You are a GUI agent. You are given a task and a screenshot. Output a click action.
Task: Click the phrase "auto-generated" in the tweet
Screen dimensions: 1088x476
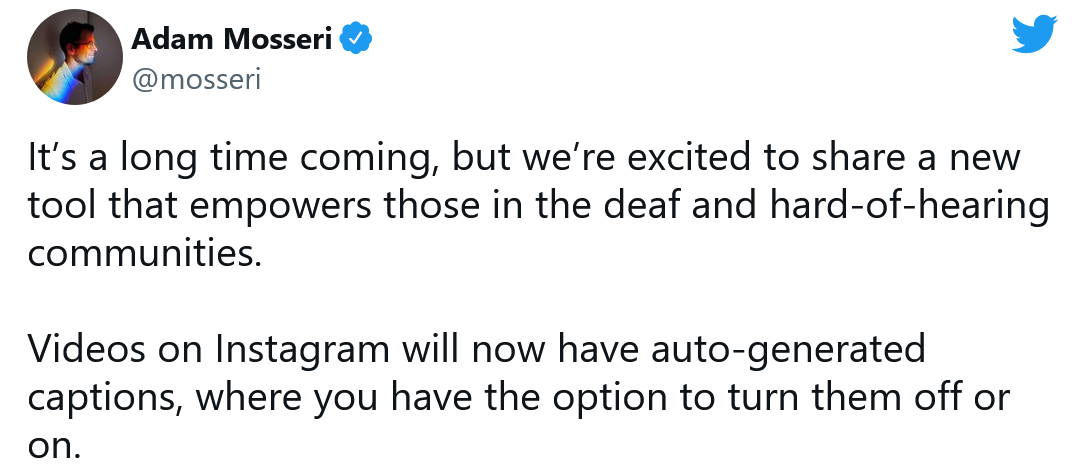tap(787, 350)
